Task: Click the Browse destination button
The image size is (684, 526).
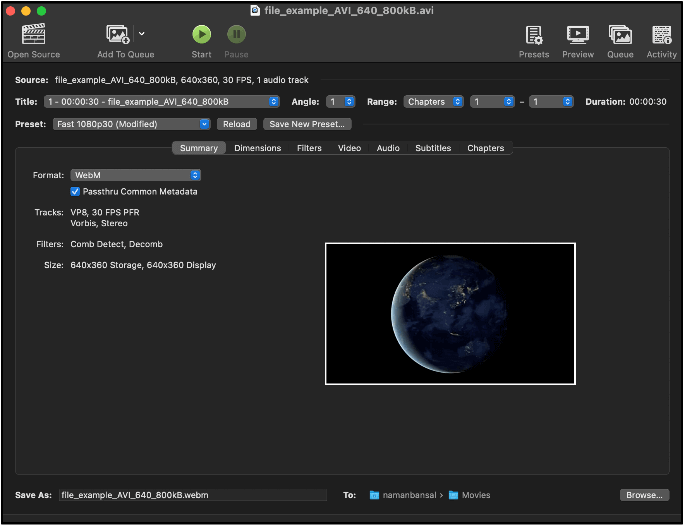Action: 644,495
